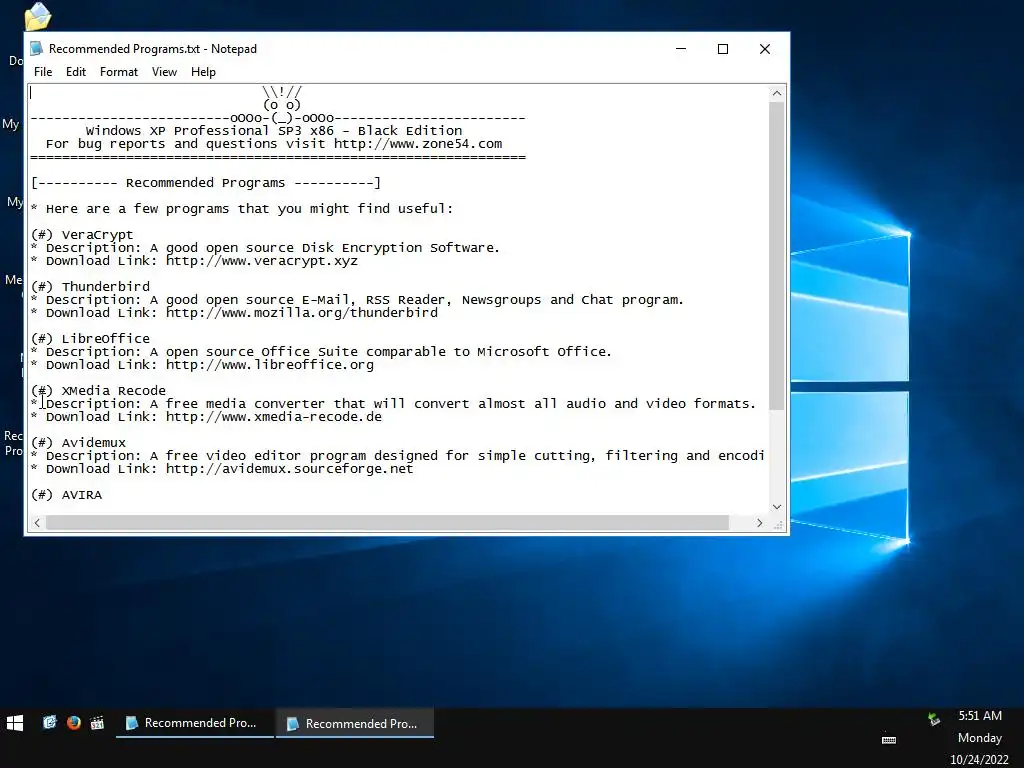Click the mozilla.org/thunderbird download link text
This screenshot has height=768, width=1024.
tap(302, 313)
